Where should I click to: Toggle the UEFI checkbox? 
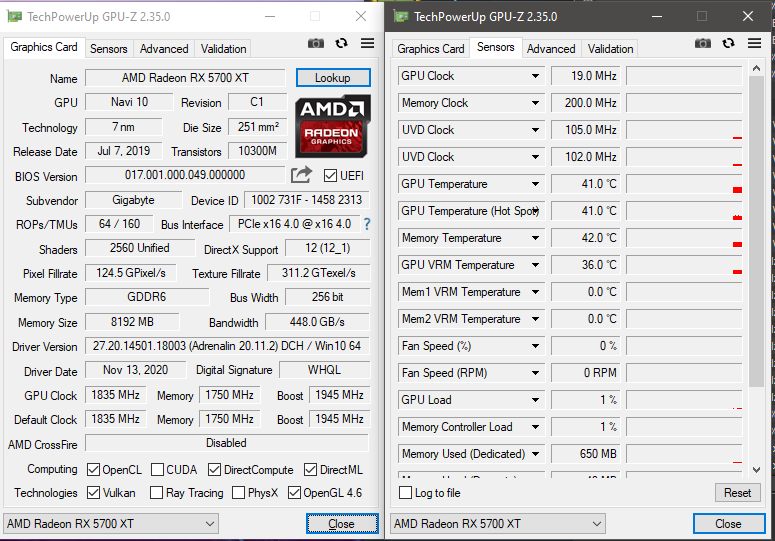pos(330,176)
